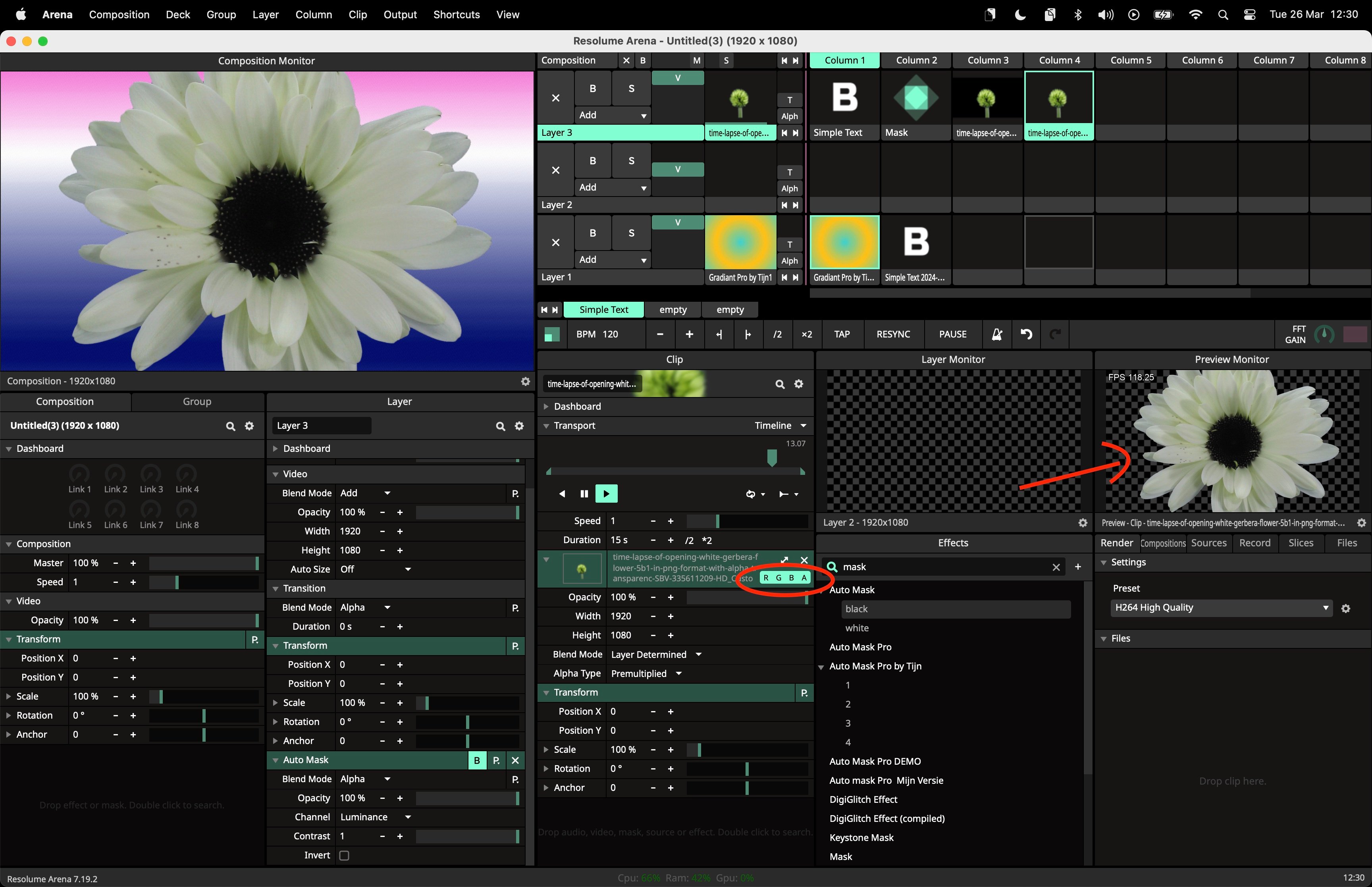This screenshot has height=887, width=1372.
Task: Switch to the Sources tab
Action: pos(1208,543)
